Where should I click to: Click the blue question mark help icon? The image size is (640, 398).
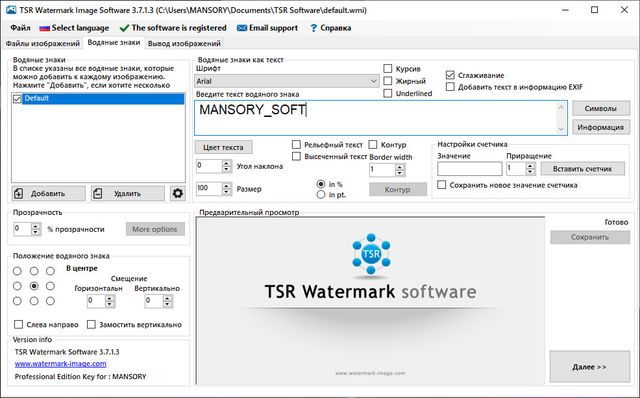tap(313, 28)
